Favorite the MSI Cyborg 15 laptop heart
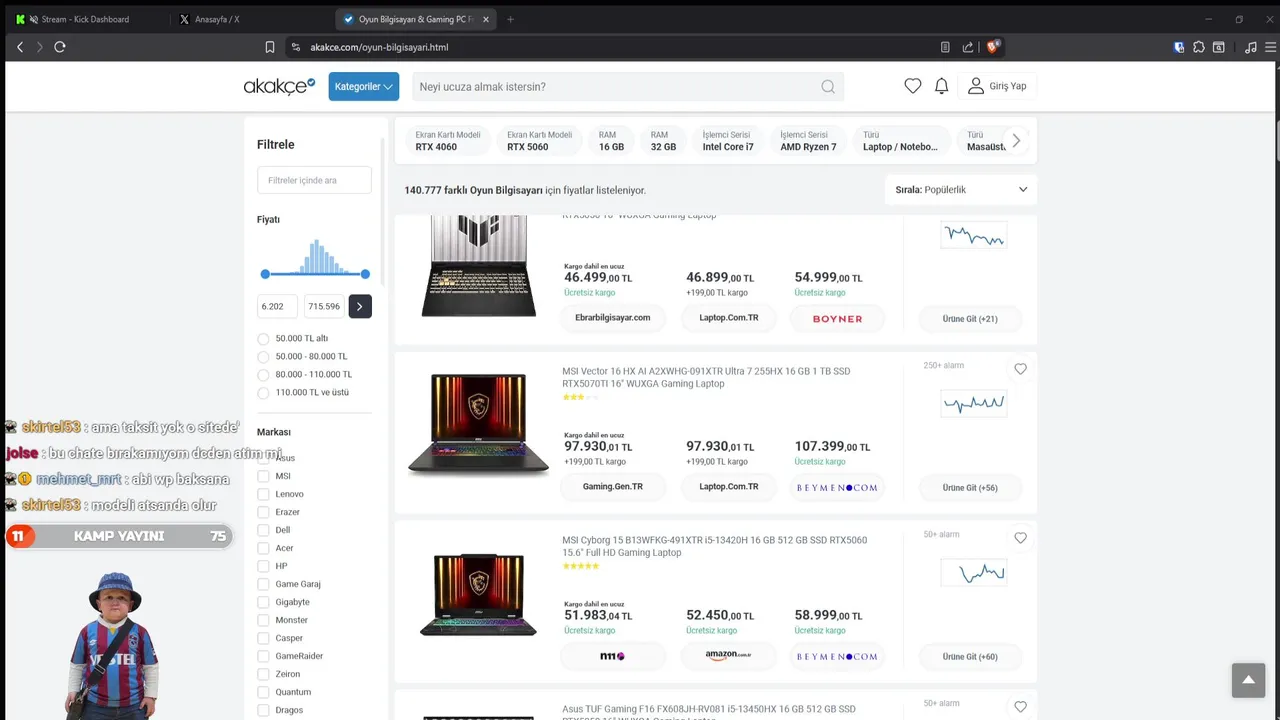Screen dimensions: 1280x720 click(1020, 538)
